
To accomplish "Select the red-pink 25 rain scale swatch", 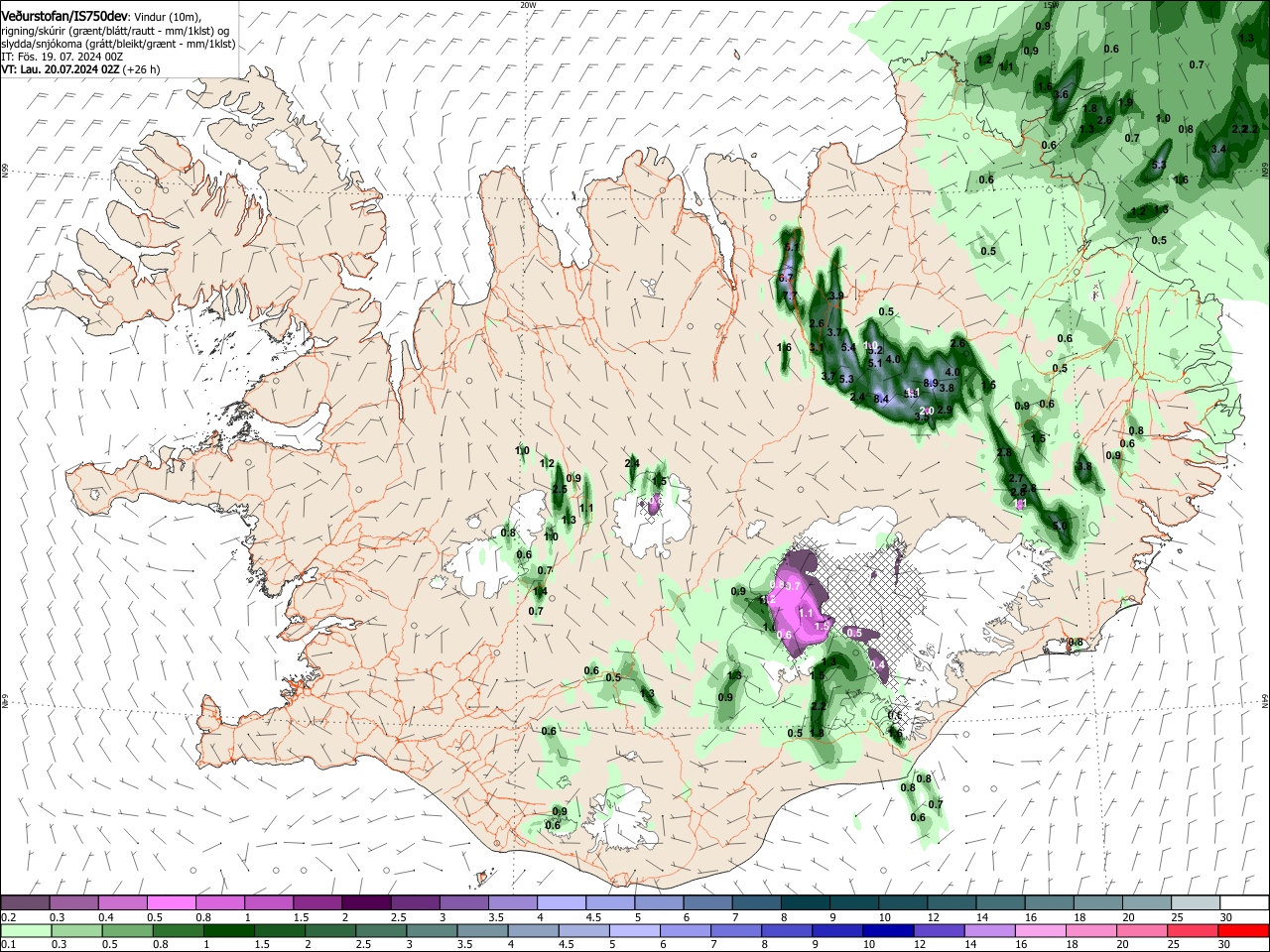I will [1194, 930].
